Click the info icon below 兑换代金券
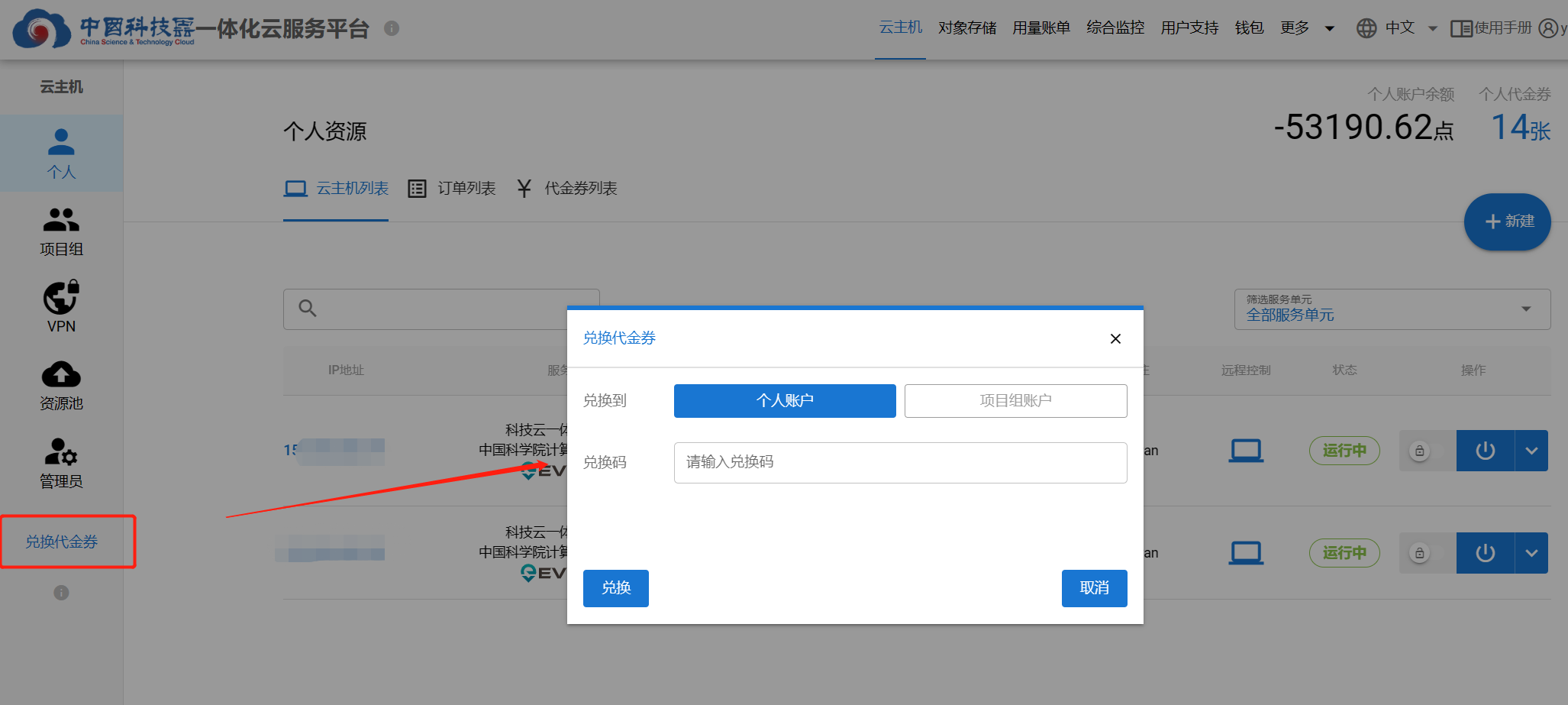 click(61, 593)
